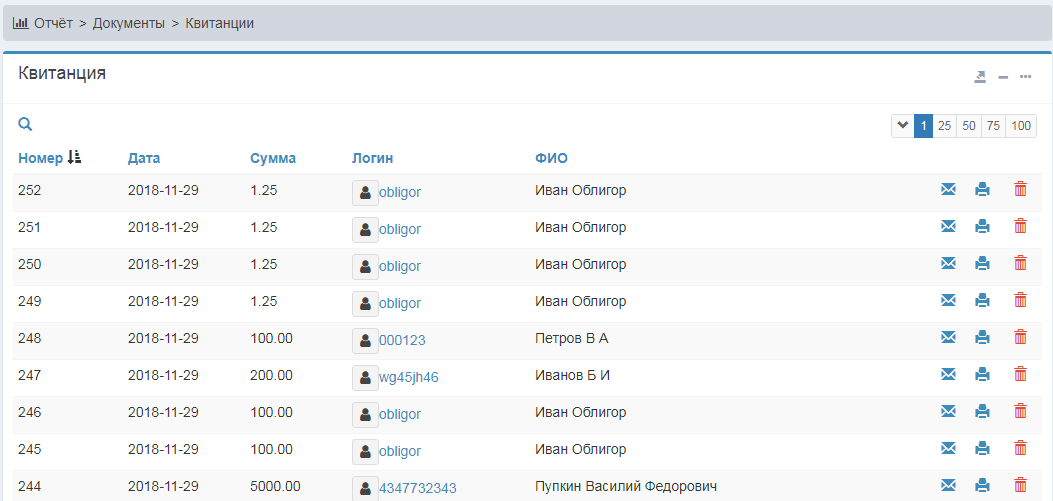Delete receipt 250
The width and height of the screenshot is (1053, 501).
1020,263
